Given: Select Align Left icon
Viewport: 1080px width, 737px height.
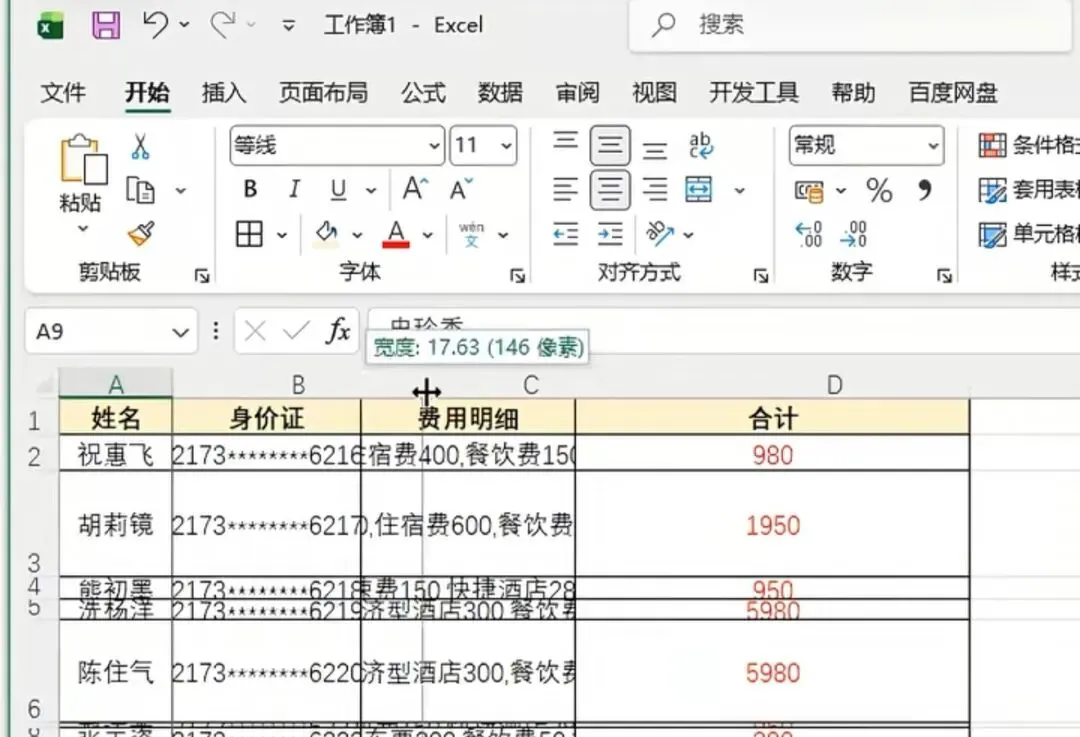Looking at the screenshot, I should 565,189.
